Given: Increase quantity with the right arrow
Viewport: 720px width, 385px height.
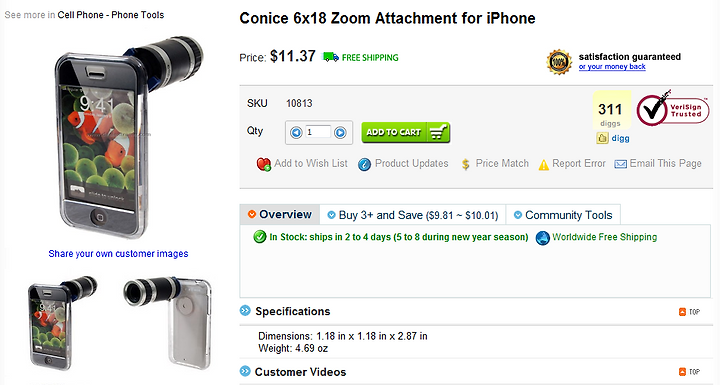Looking at the screenshot, I should [340, 133].
